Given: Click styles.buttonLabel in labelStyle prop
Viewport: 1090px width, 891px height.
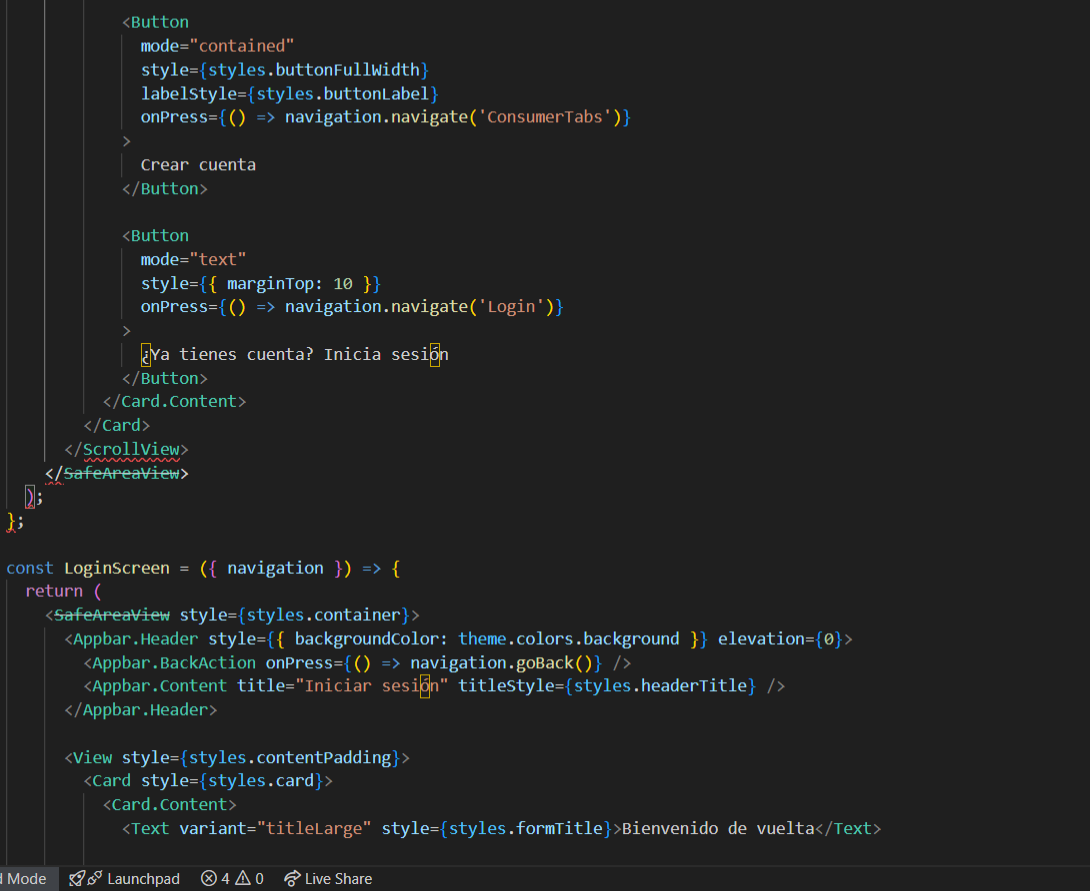Looking at the screenshot, I should (x=343, y=93).
